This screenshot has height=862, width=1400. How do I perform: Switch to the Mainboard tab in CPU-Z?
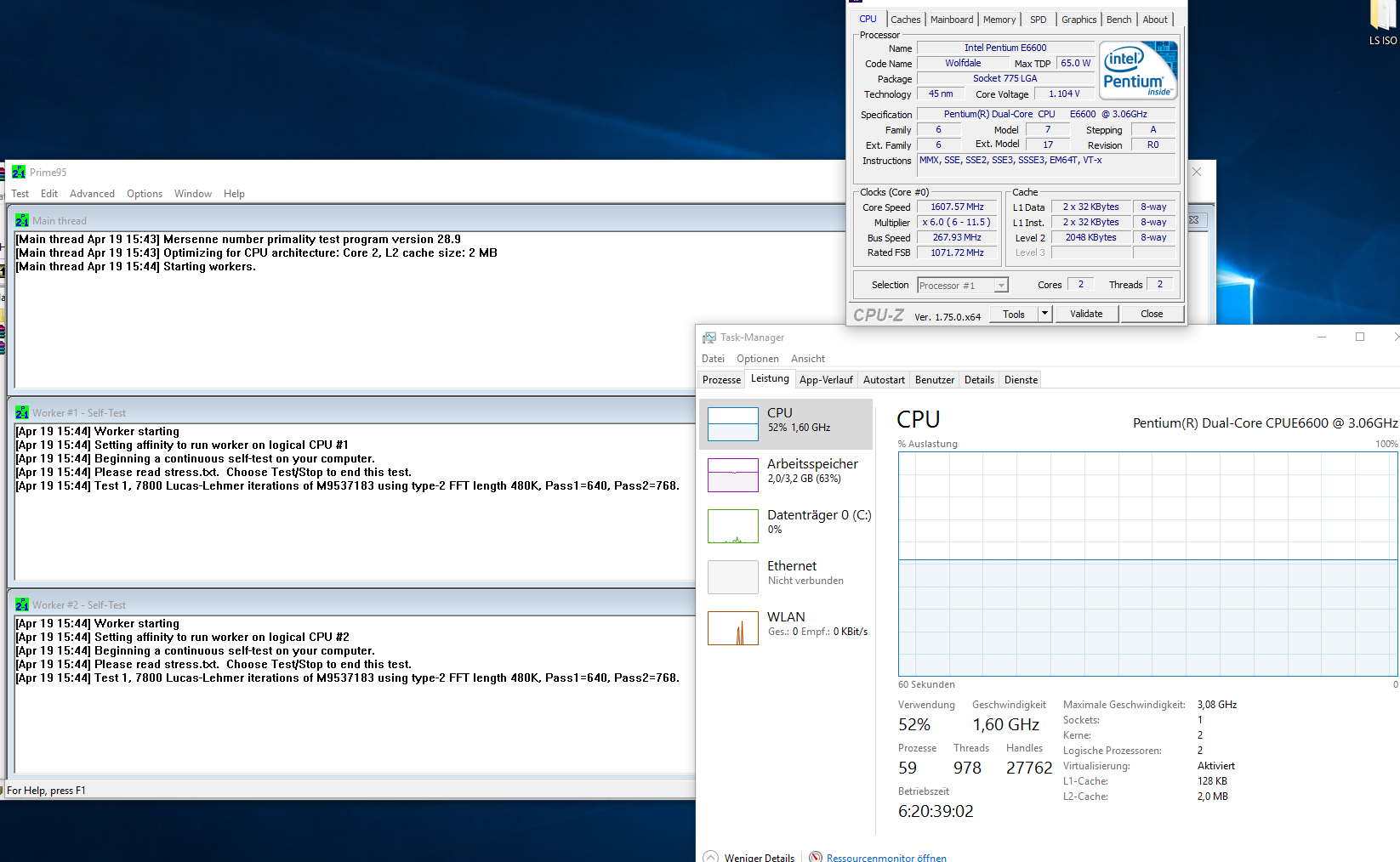952,20
